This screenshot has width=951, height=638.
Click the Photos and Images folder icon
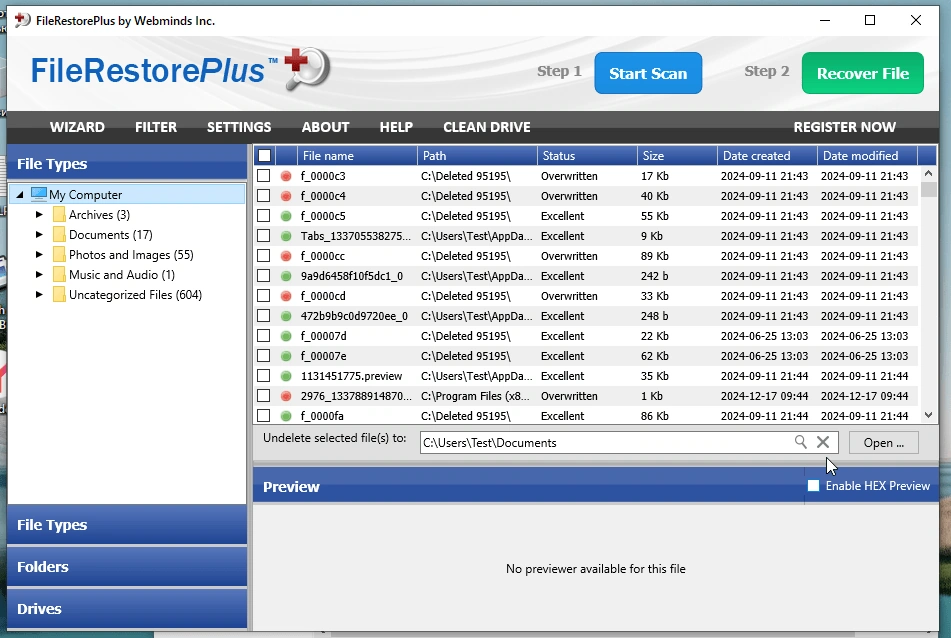(x=59, y=255)
